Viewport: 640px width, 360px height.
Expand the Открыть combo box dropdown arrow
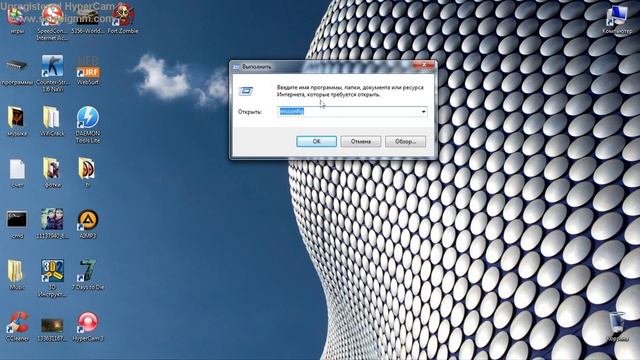[423, 111]
